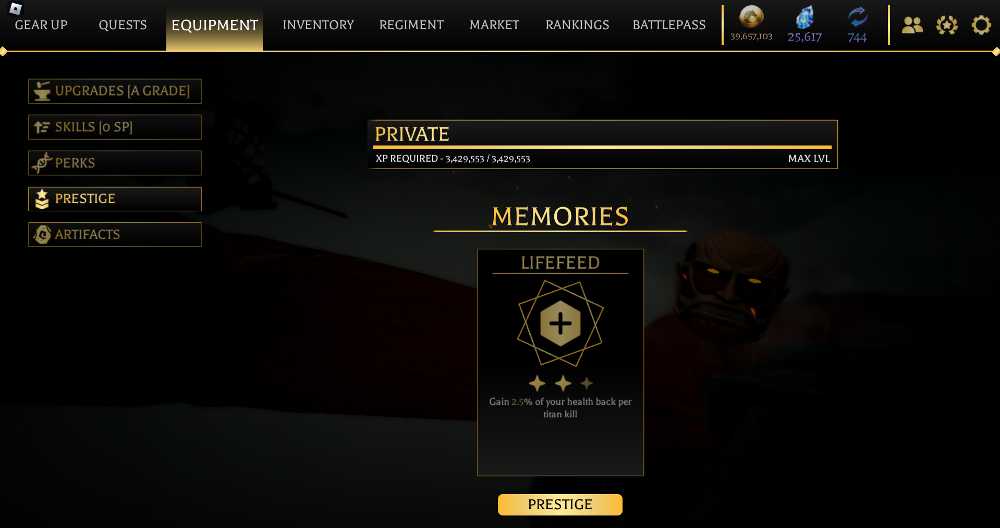Open the Market tab
The width and height of the screenshot is (1000, 528).
click(494, 25)
